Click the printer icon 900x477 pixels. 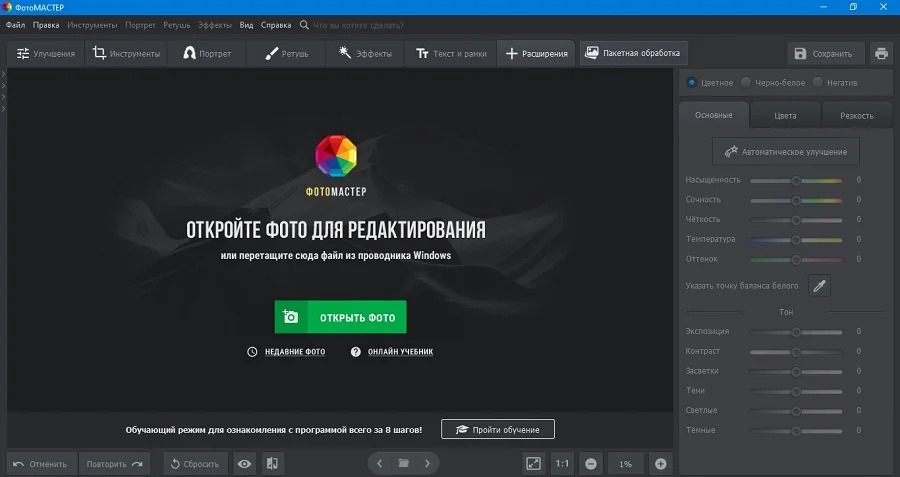(x=882, y=53)
